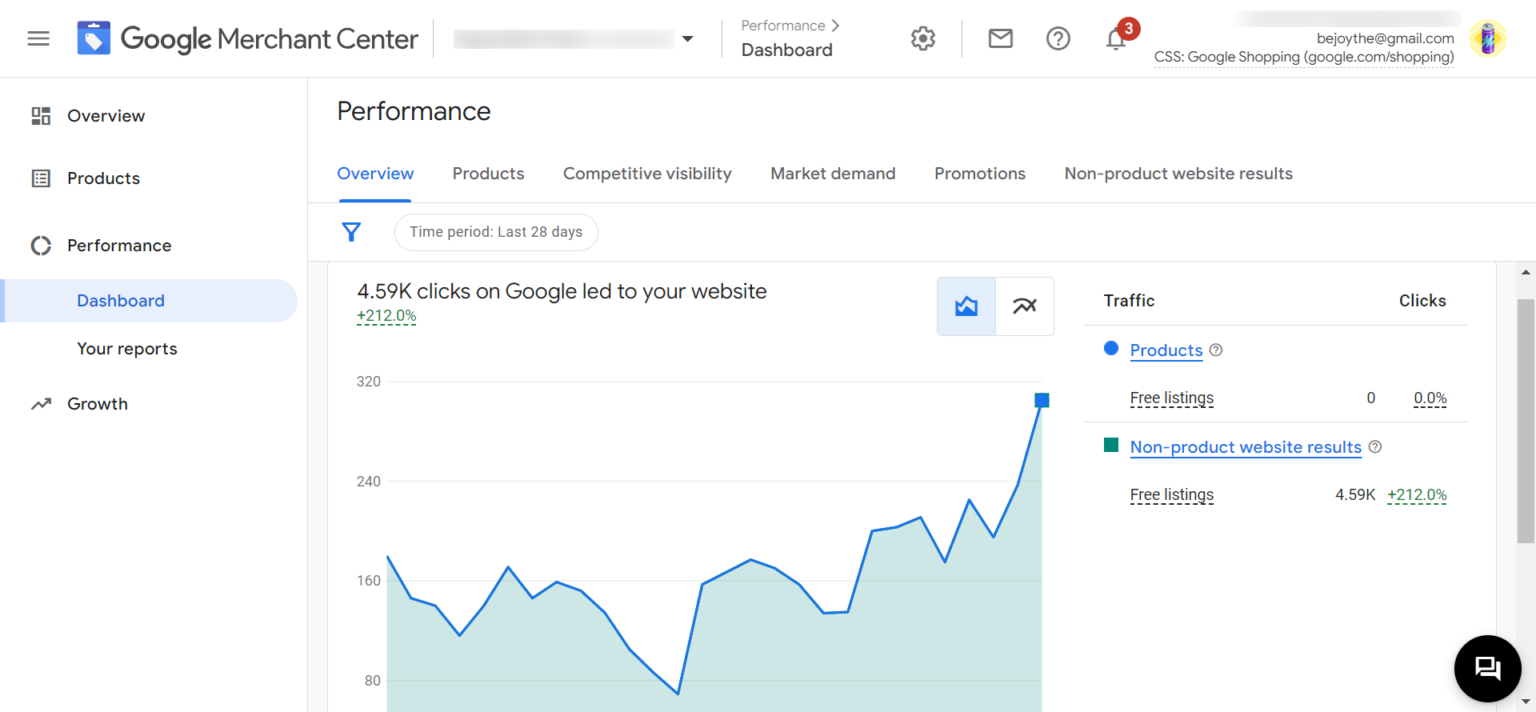Screen dimensions: 1536x712
Task: Open the hamburger main menu
Action: (38, 39)
